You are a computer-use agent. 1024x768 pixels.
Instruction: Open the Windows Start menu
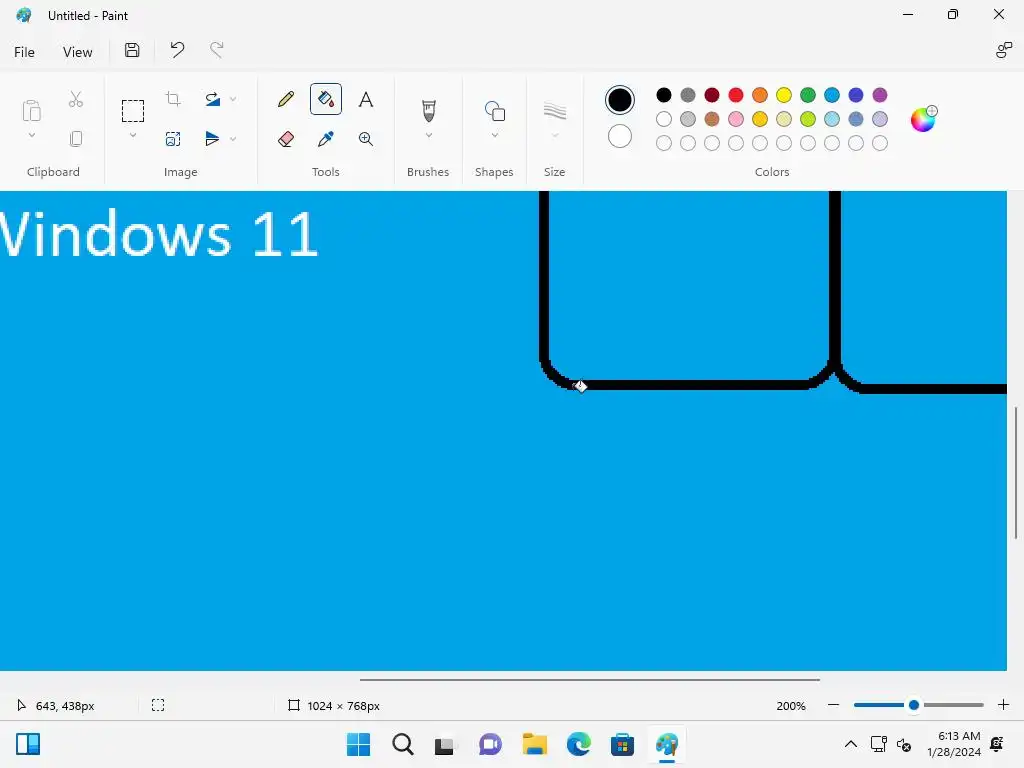(358, 744)
